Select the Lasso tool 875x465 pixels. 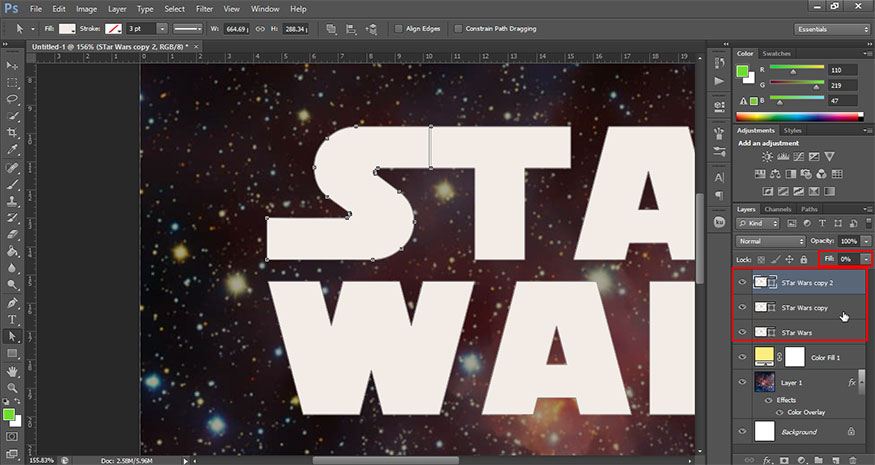coord(12,99)
